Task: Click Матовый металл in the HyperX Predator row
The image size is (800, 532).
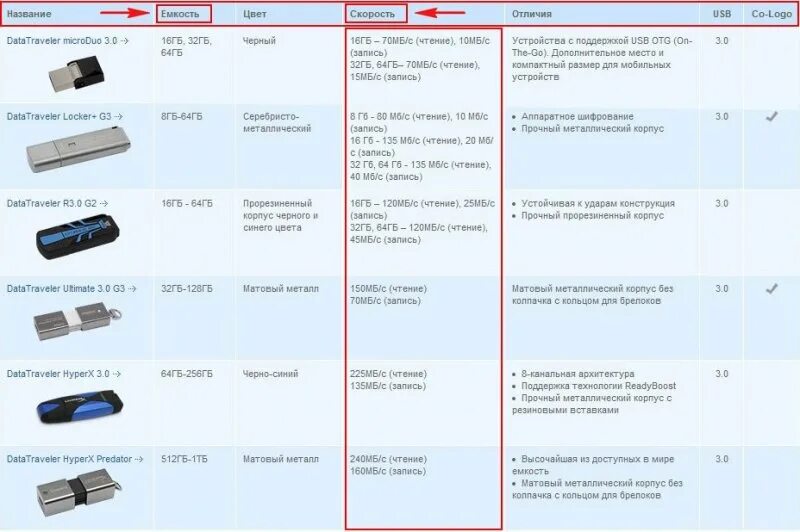Action: [x=281, y=459]
